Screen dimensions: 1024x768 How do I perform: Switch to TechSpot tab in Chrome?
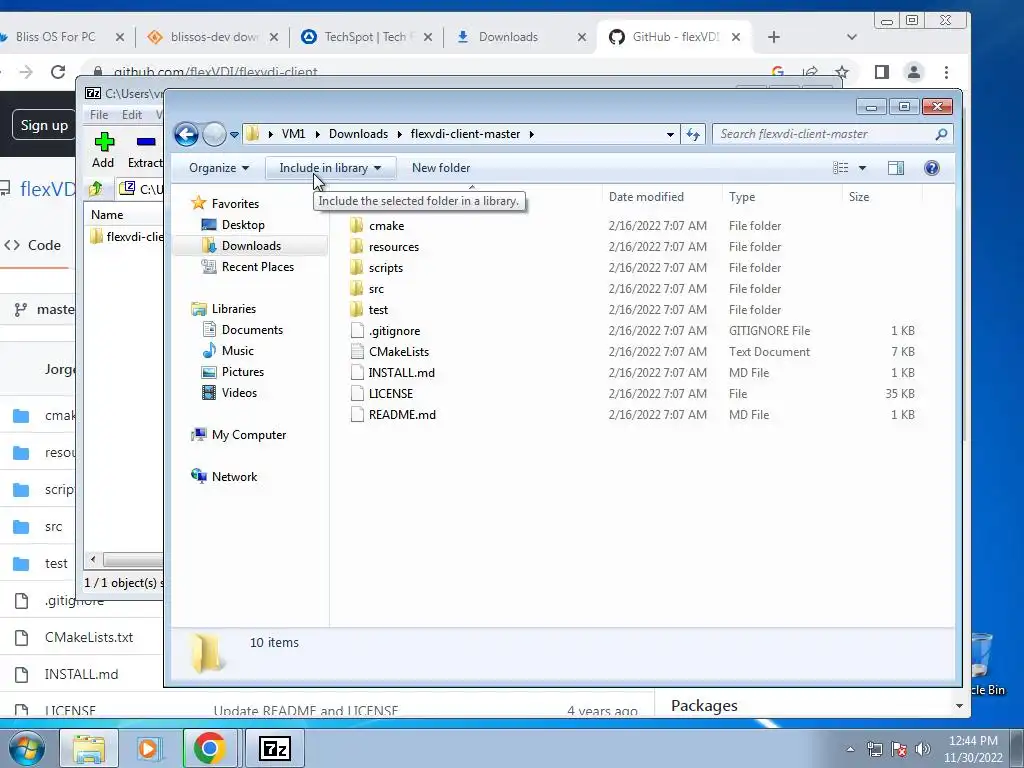tap(368, 37)
